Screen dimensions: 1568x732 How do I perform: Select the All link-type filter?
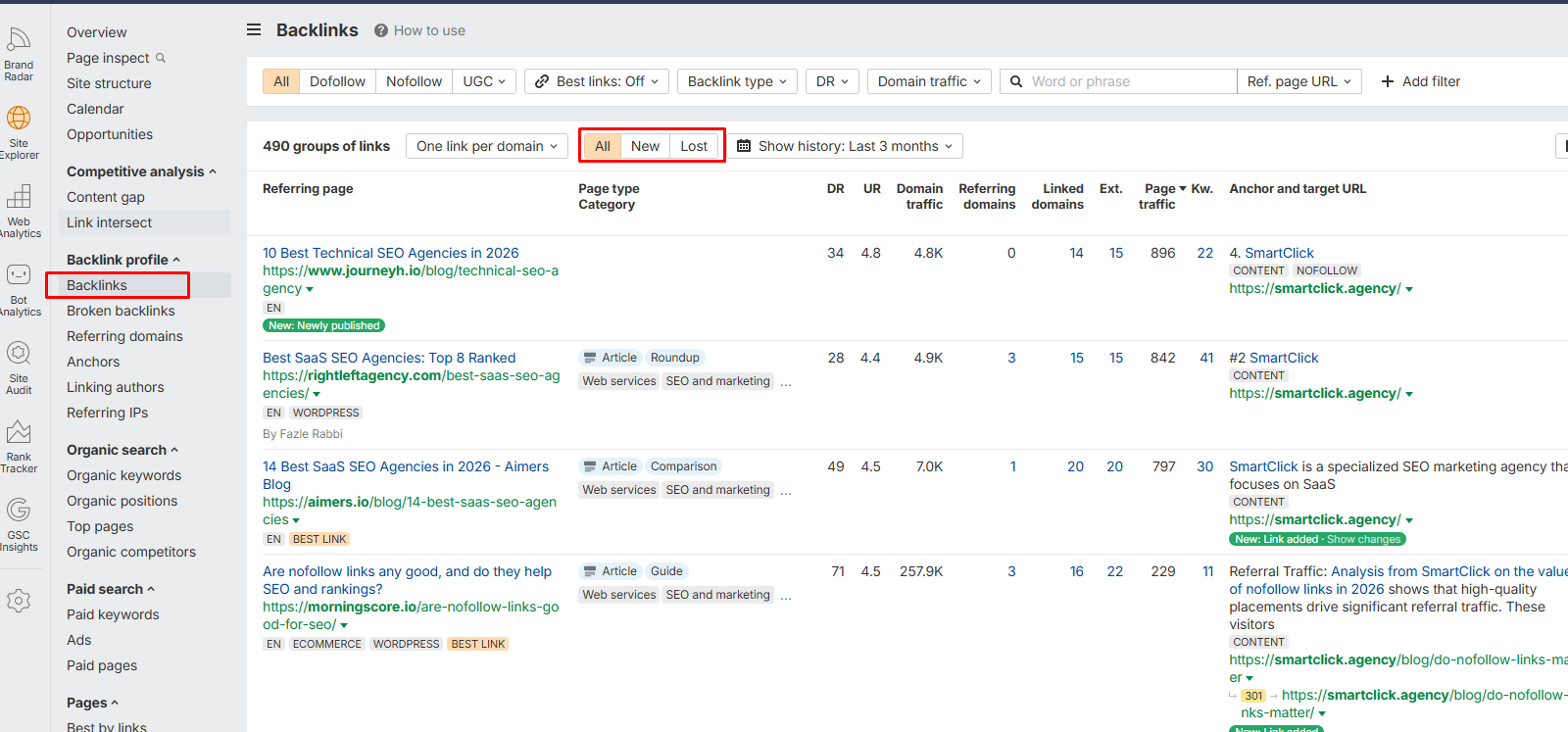(x=281, y=81)
